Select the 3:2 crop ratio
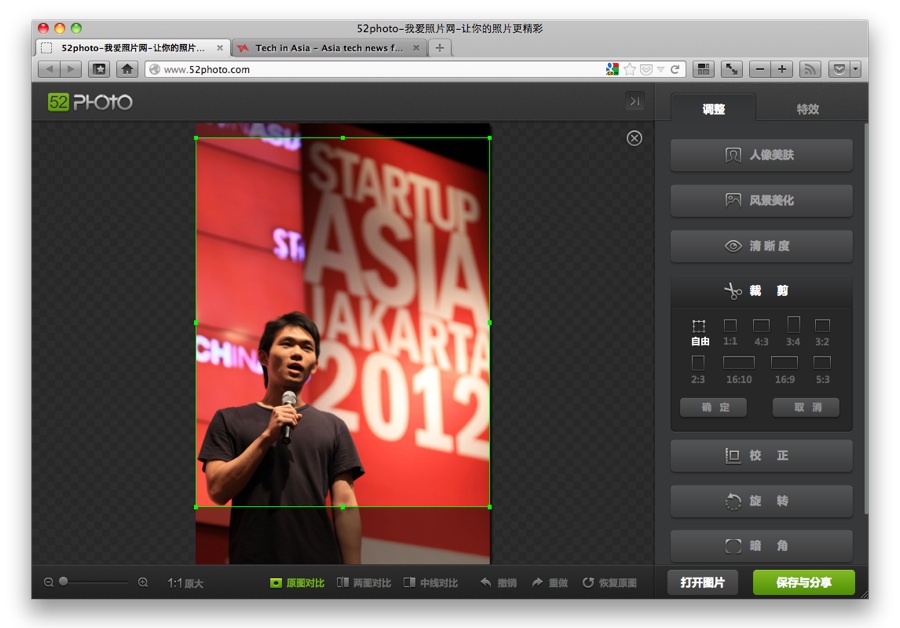Viewport: 900px width, 628px height. tap(822, 333)
